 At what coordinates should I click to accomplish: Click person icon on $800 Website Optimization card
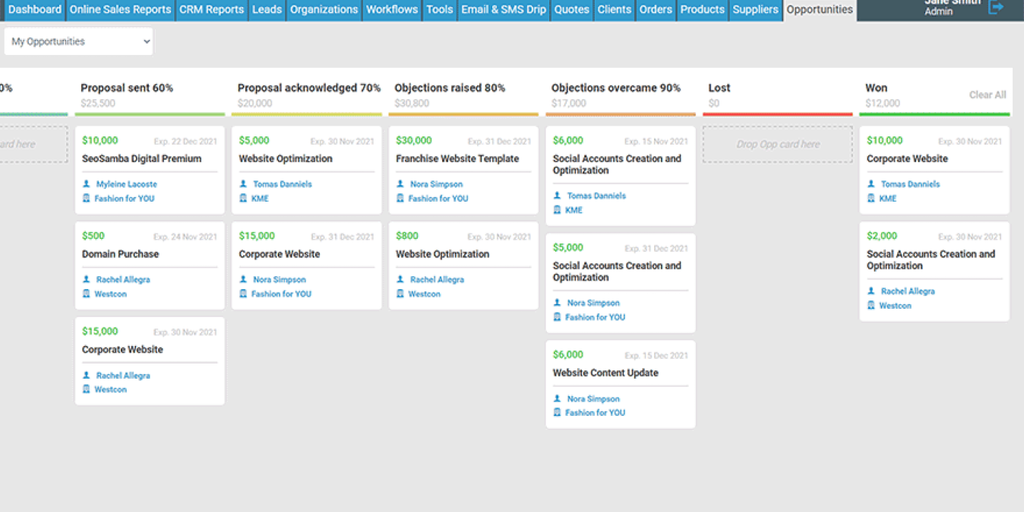[x=400, y=280]
